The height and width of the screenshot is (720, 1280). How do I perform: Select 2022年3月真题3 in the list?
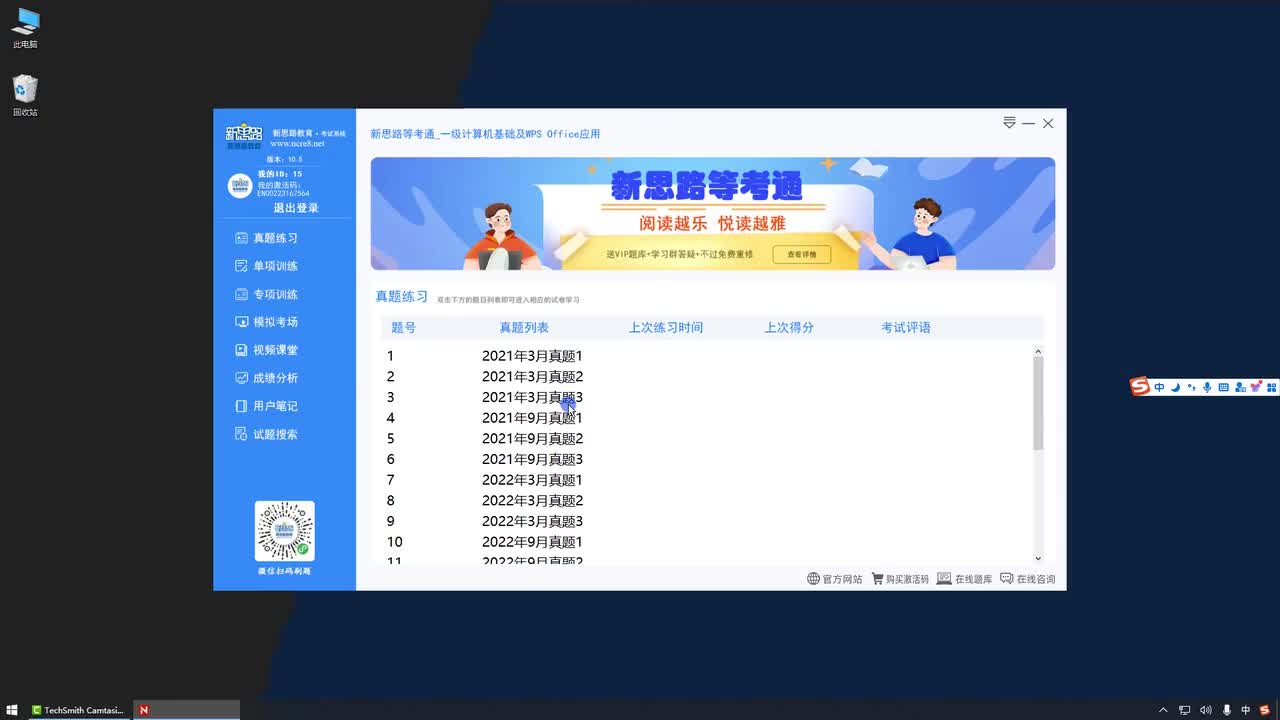tap(532, 521)
